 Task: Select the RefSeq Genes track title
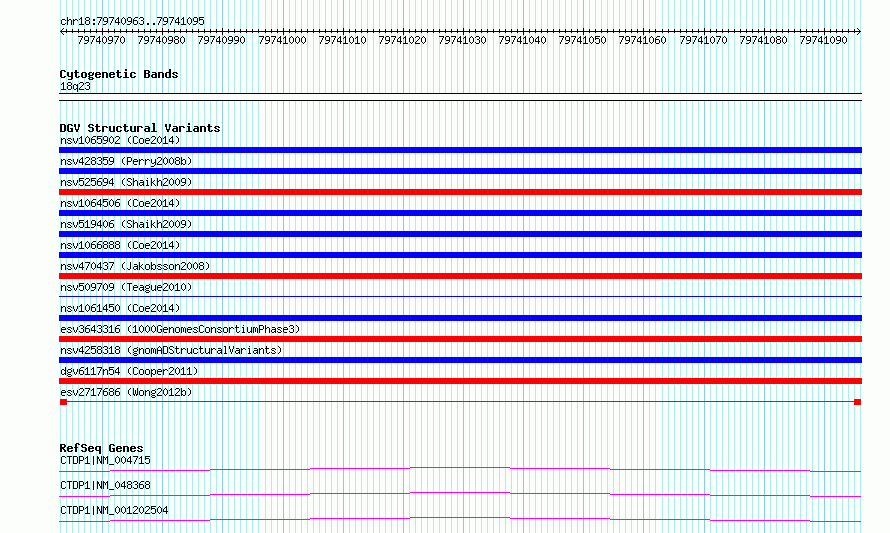point(101,448)
